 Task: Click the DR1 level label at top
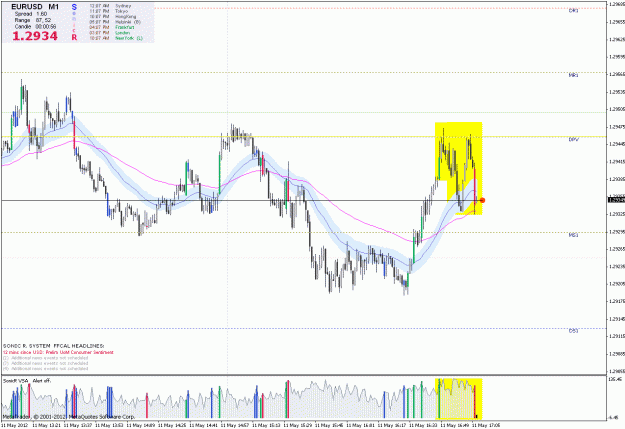click(x=573, y=11)
